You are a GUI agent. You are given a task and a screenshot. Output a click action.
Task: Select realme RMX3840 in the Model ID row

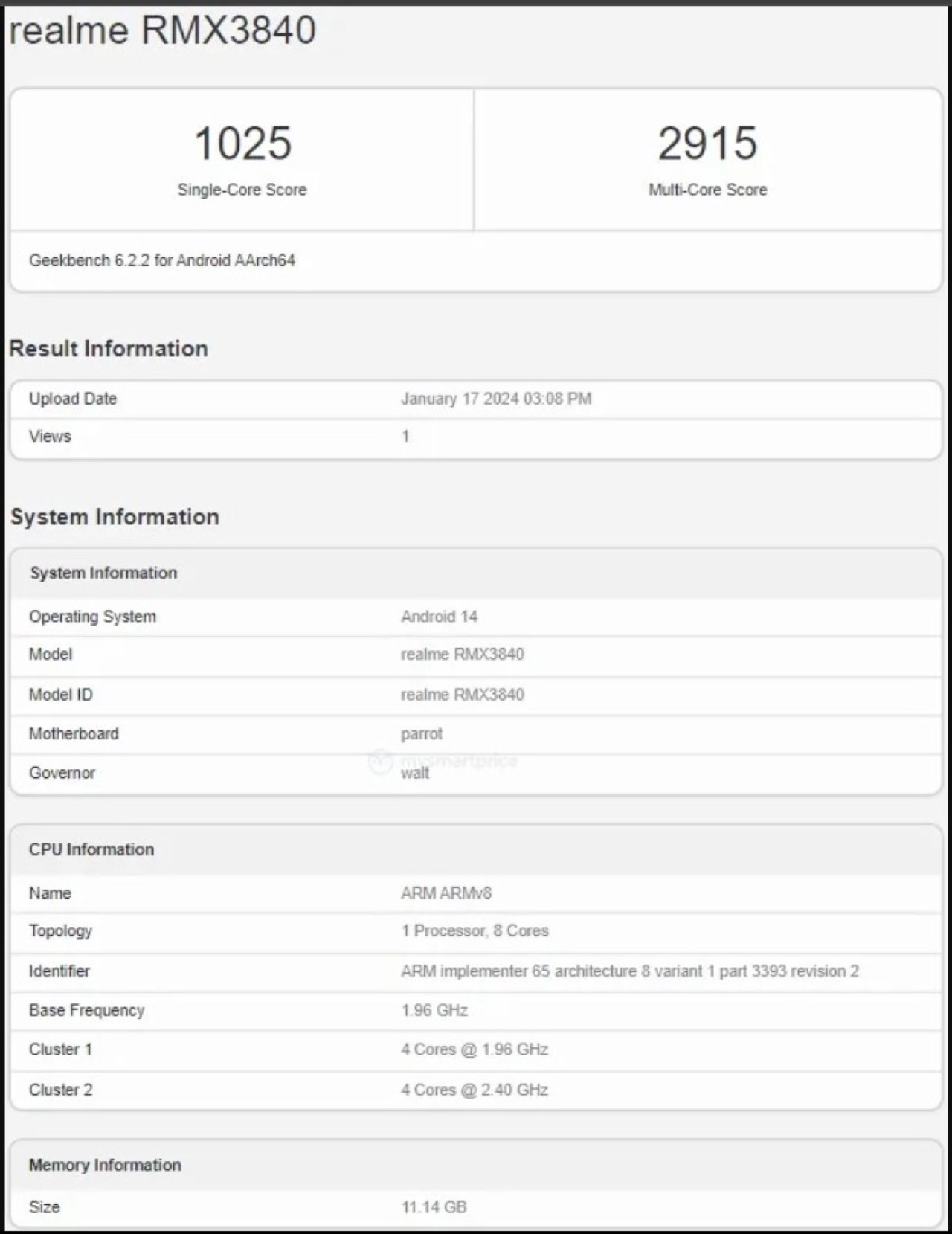point(462,695)
